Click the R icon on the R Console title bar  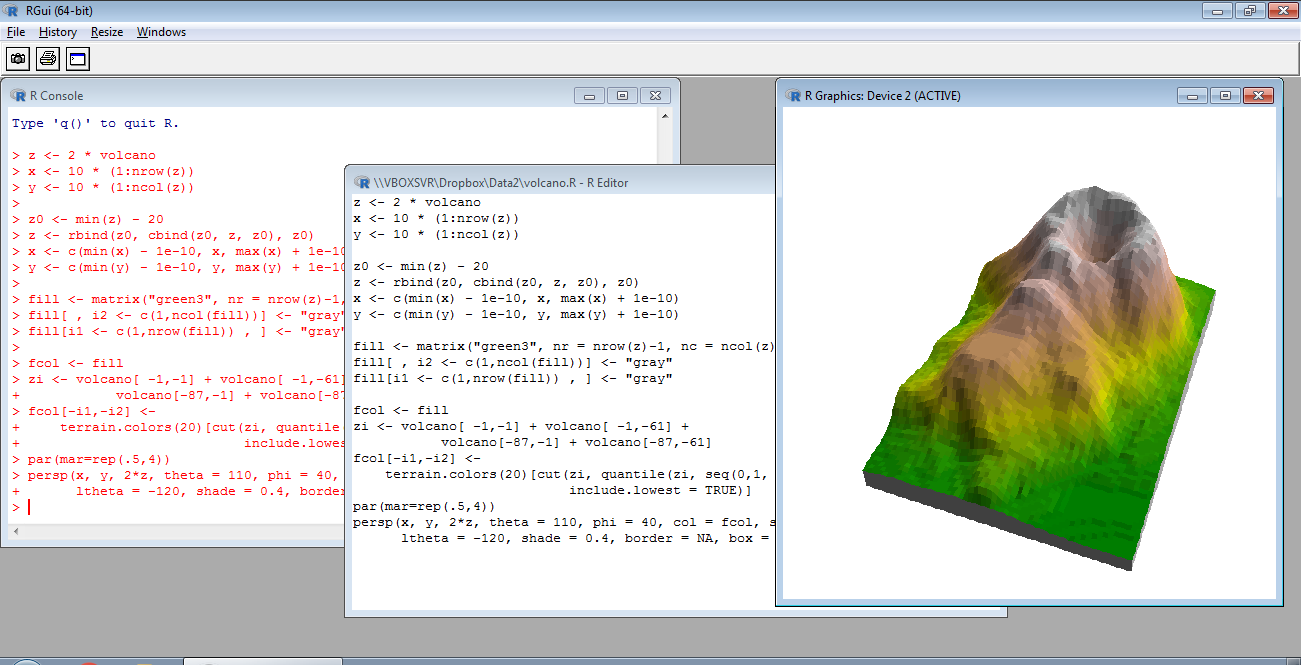tap(18, 95)
